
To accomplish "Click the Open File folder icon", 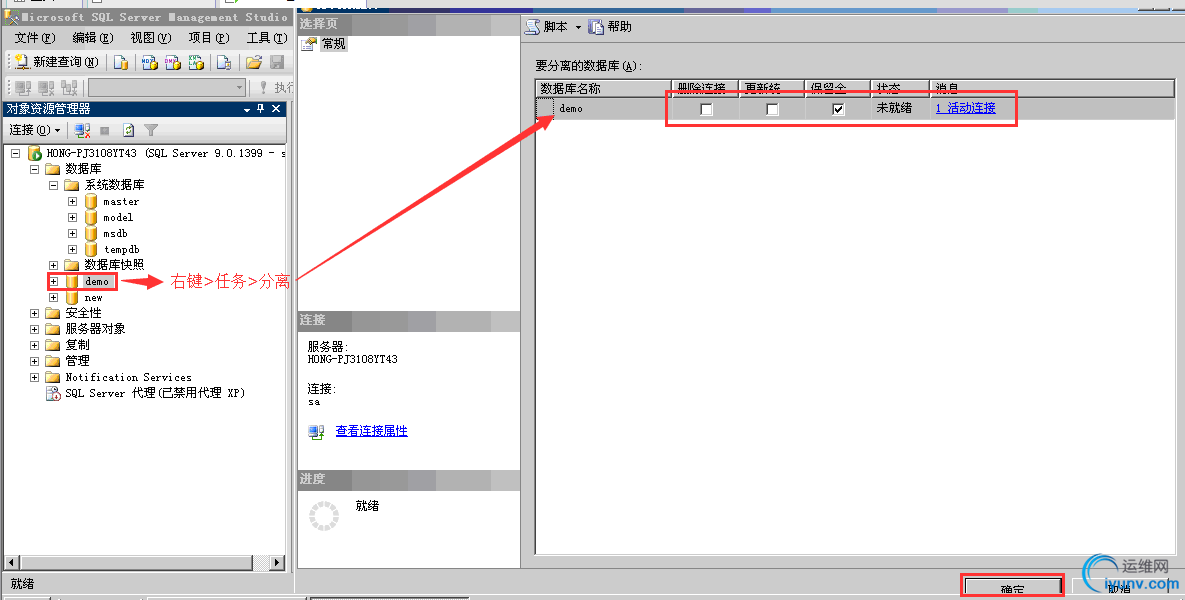I will point(254,63).
